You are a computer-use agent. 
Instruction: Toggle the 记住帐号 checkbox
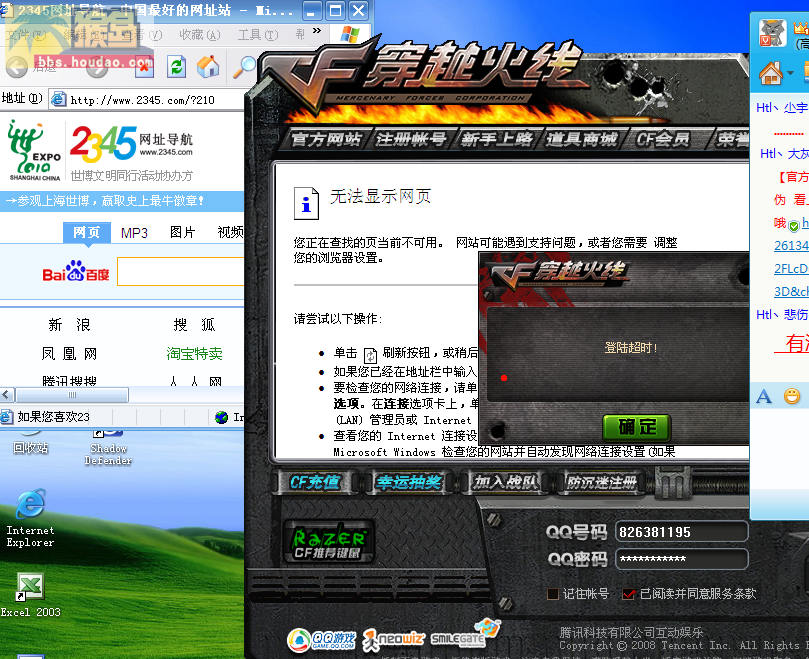(x=553, y=594)
